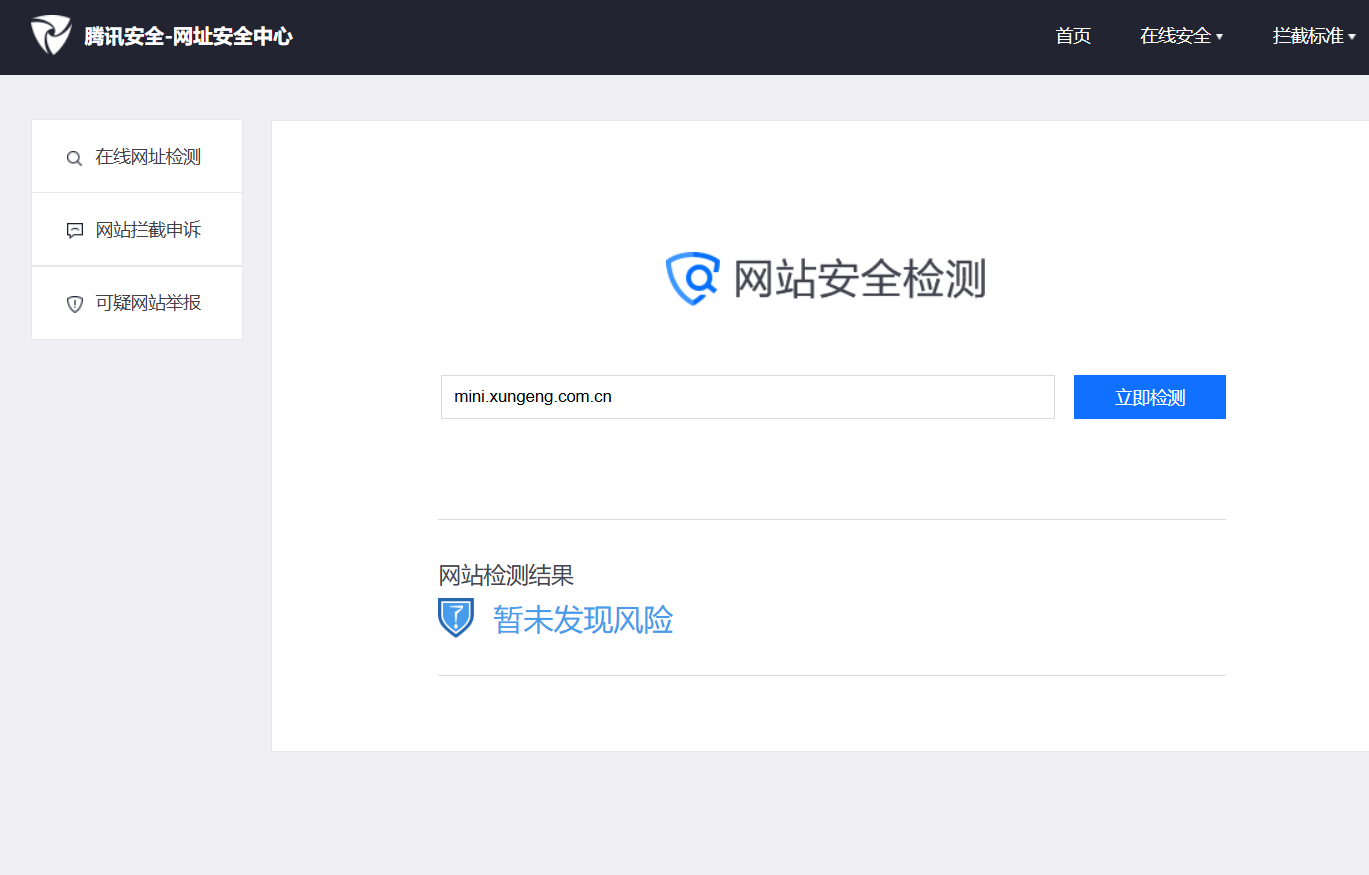Viewport: 1369px width, 875px height.
Task: Focus the URL input containing mini.xungeng.com.cn
Action: pyautogui.click(x=748, y=397)
